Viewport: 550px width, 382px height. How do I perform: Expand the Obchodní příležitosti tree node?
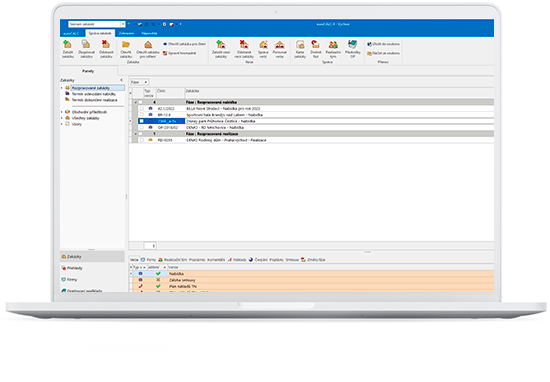coord(62,112)
